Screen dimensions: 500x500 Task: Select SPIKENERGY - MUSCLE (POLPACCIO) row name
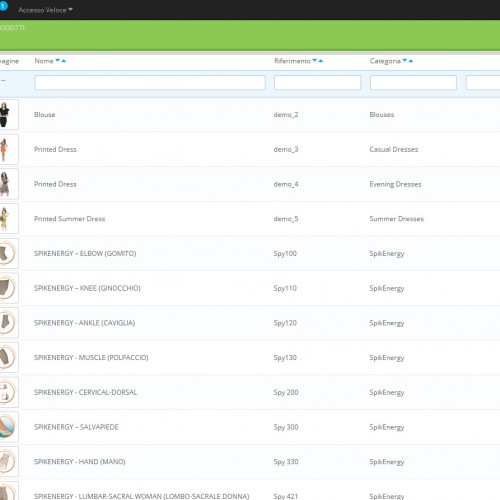(91, 357)
